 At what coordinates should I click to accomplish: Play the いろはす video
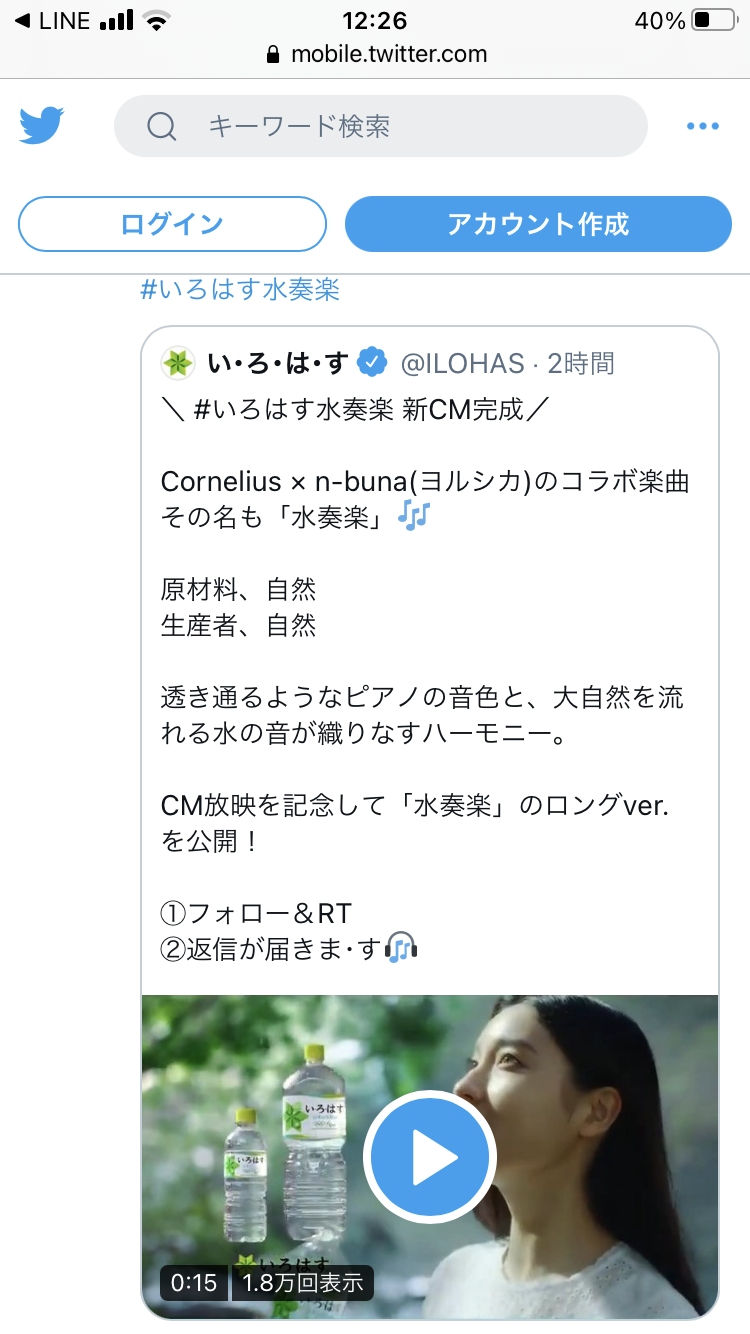[430, 1156]
